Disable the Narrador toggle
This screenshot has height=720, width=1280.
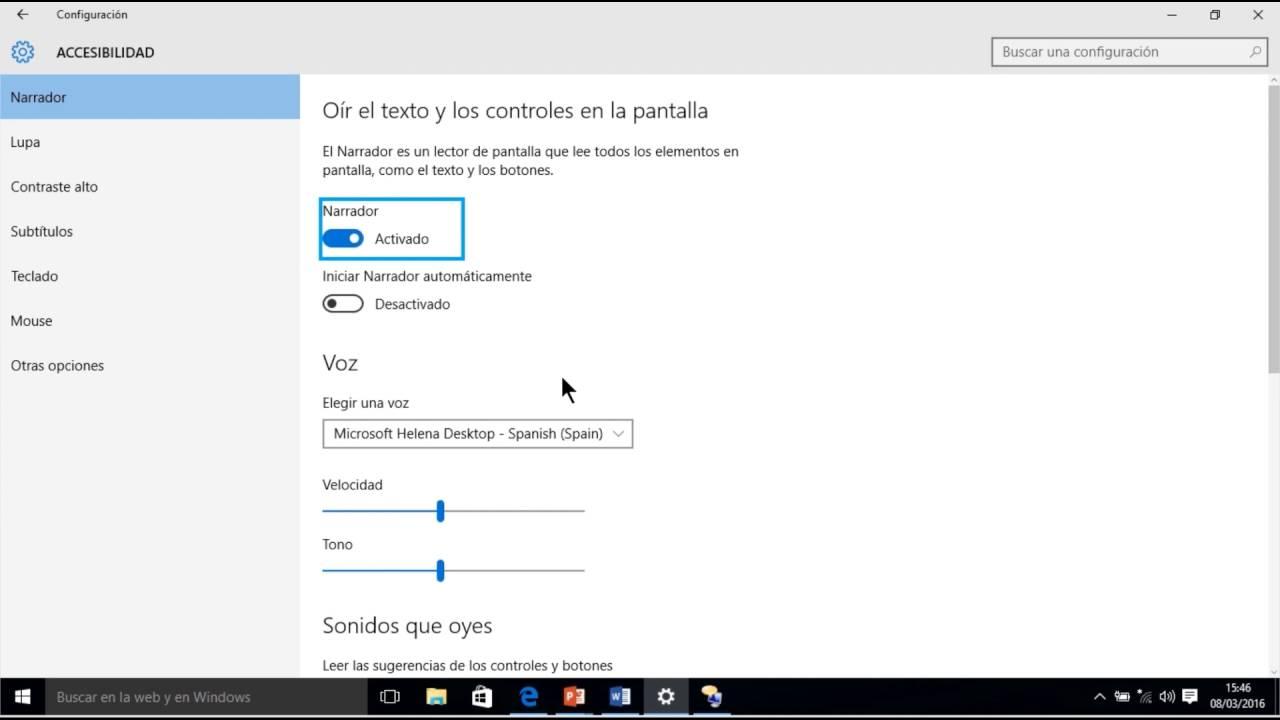[x=343, y=238]
